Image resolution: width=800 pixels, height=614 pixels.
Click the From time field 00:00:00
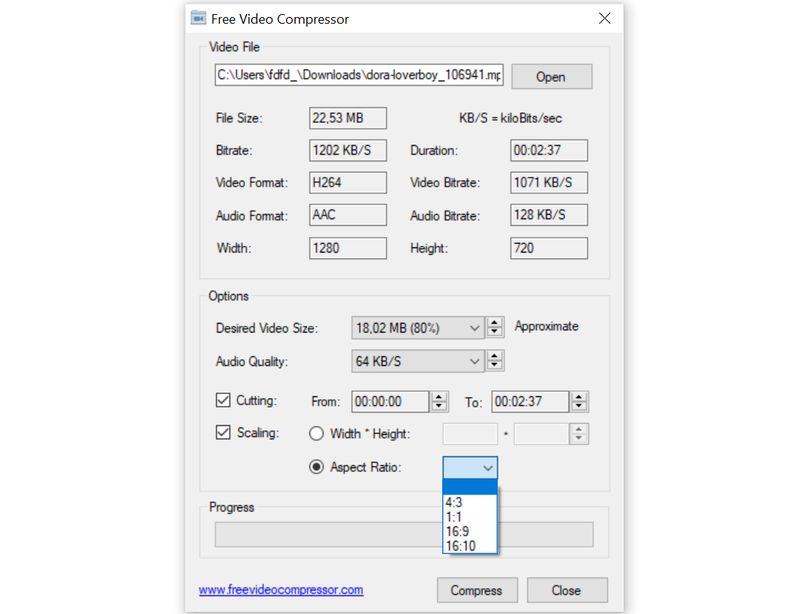(390, 402)
